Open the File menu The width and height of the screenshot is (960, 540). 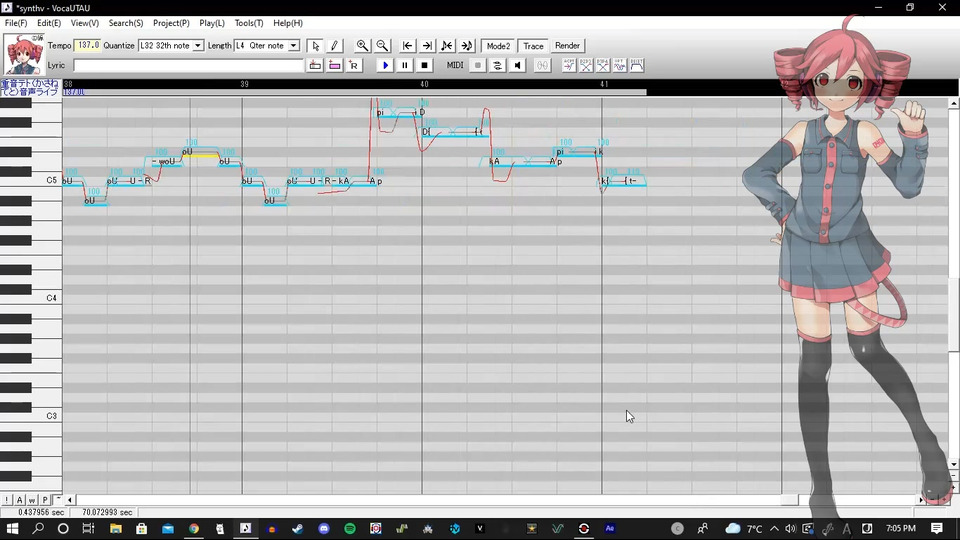[16, 23]
